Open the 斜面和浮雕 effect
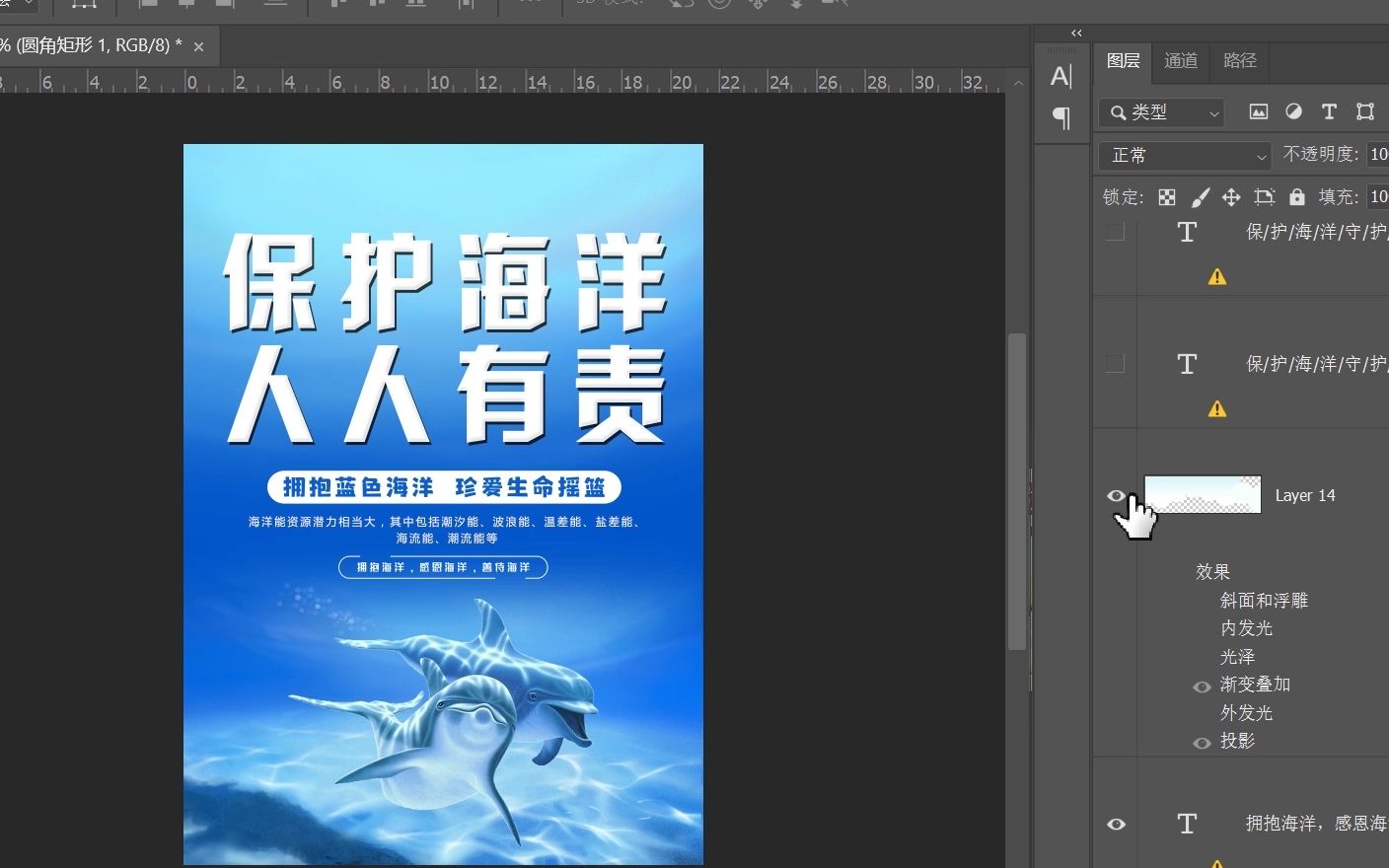 [1264, 600]
